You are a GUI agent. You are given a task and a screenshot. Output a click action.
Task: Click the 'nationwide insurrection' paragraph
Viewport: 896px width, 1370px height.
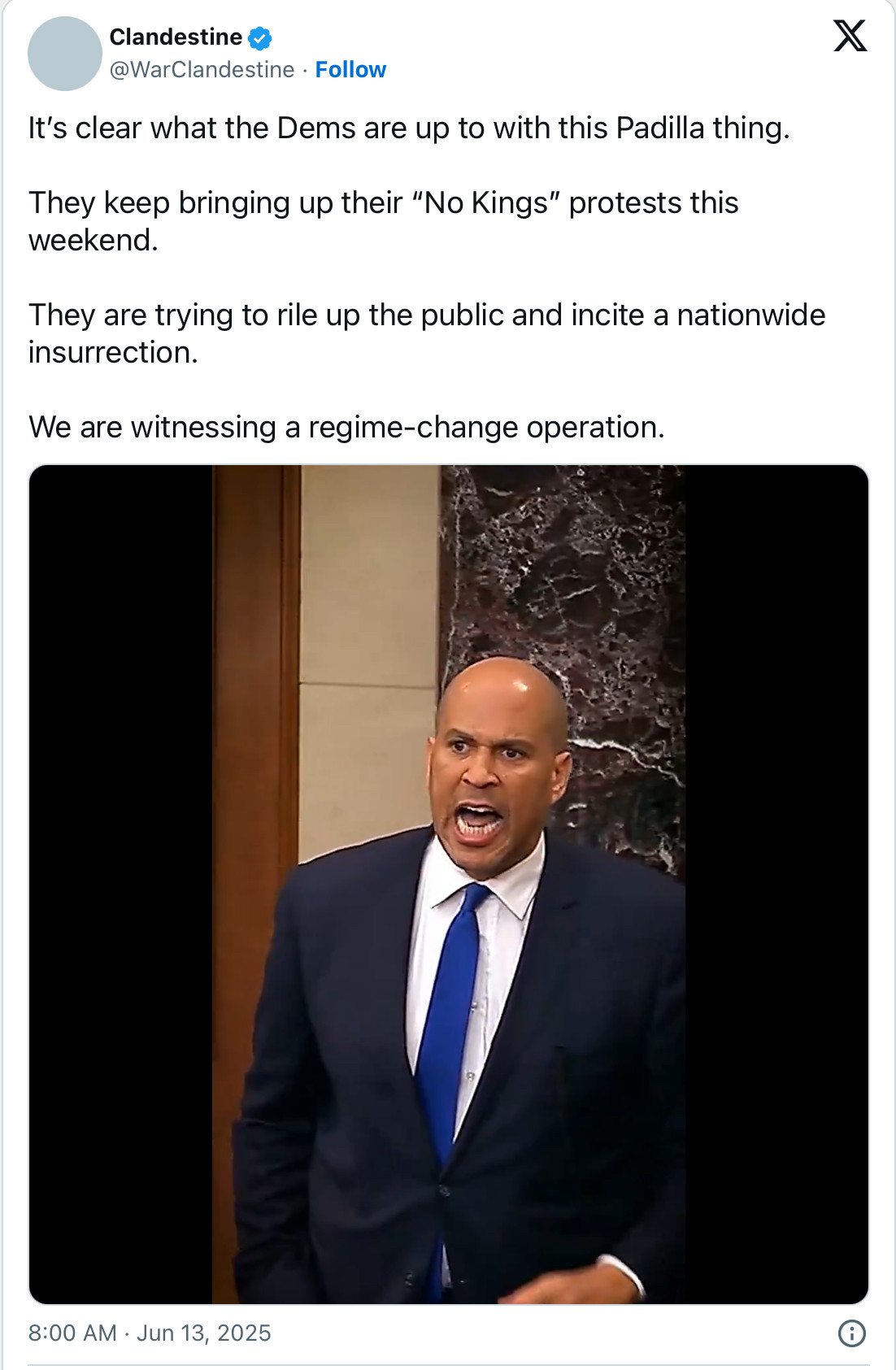tap(427, 333)
